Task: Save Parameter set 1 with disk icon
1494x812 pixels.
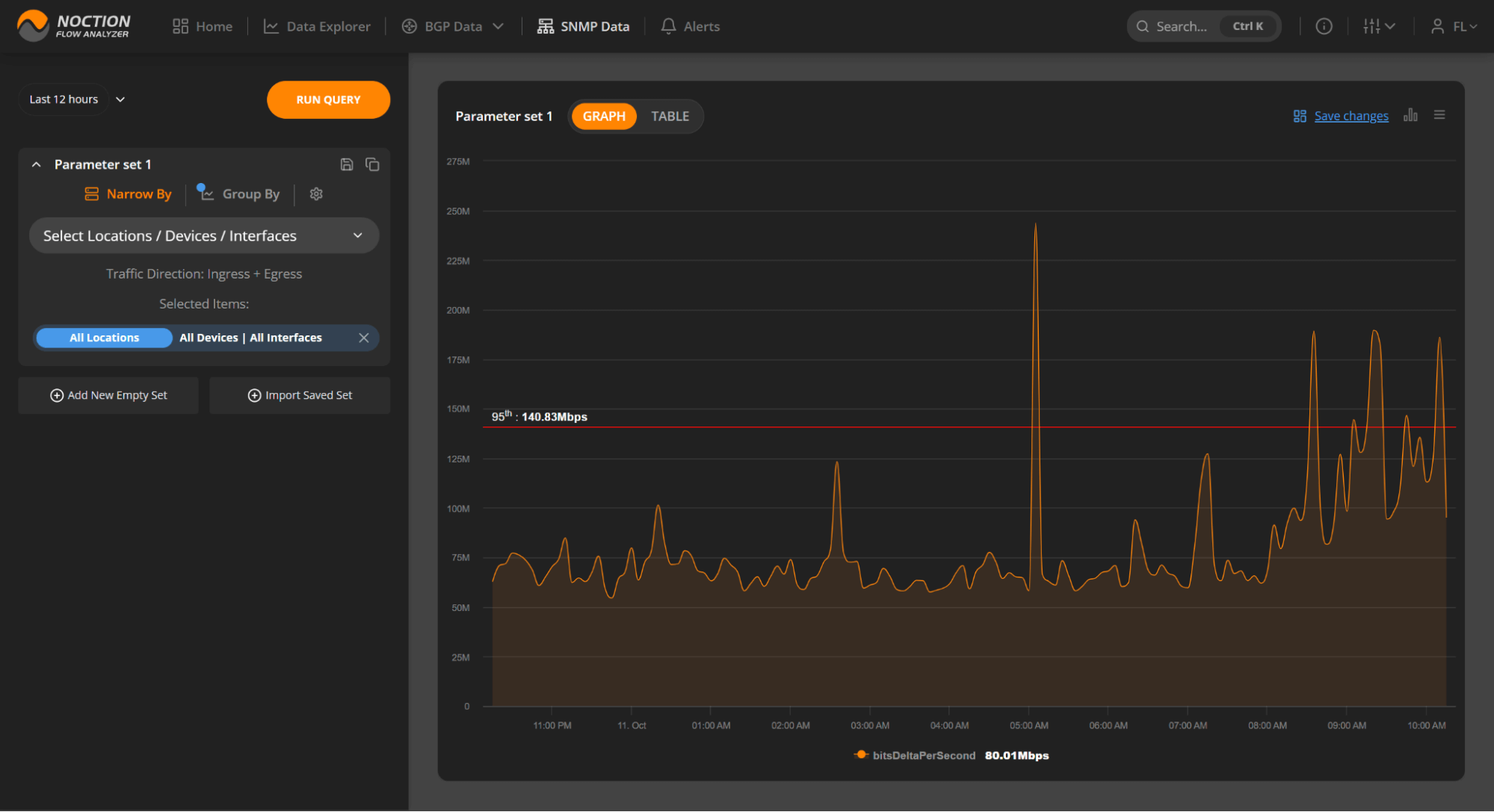Action: coord(347,164)
